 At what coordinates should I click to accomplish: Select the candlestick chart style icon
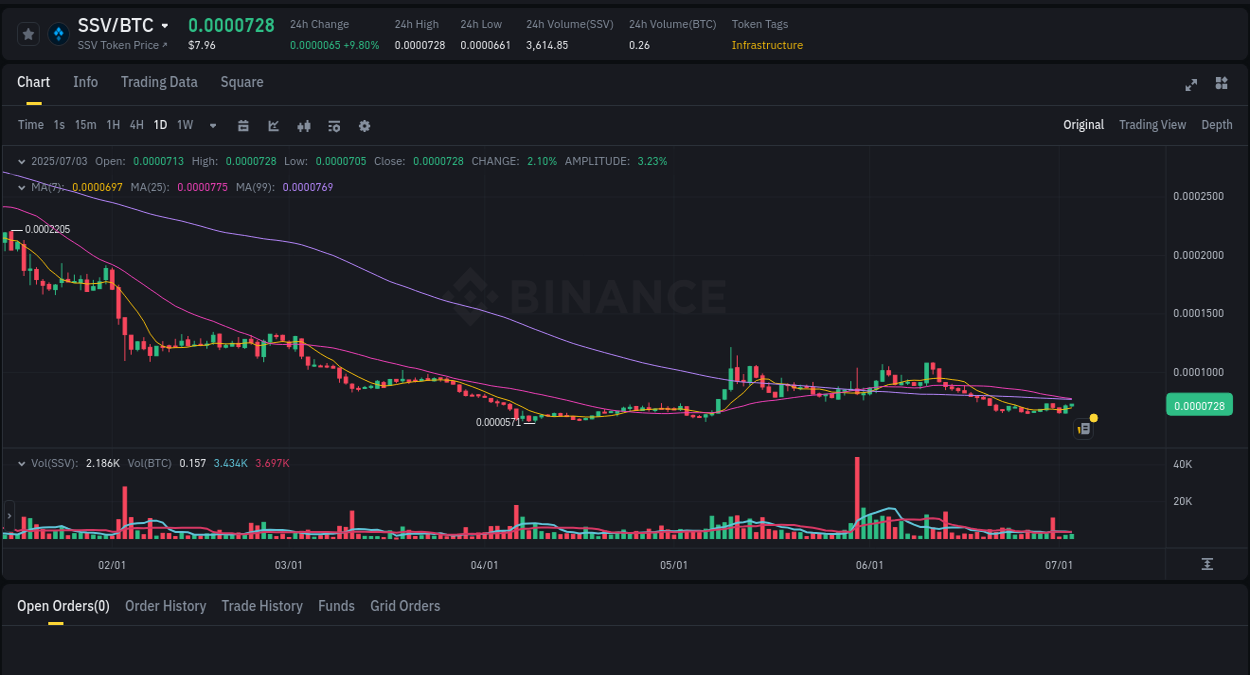coord(303,125)
